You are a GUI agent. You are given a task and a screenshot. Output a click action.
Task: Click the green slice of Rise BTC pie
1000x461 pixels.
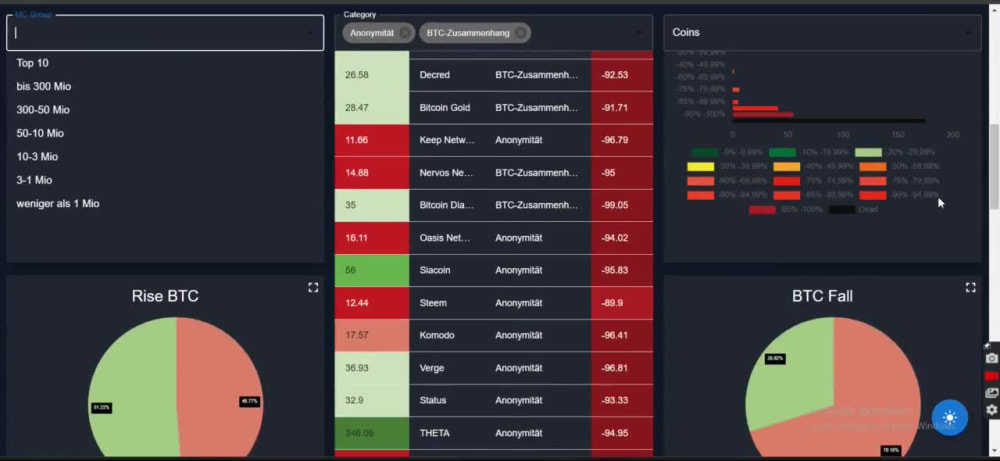(131, 389)
